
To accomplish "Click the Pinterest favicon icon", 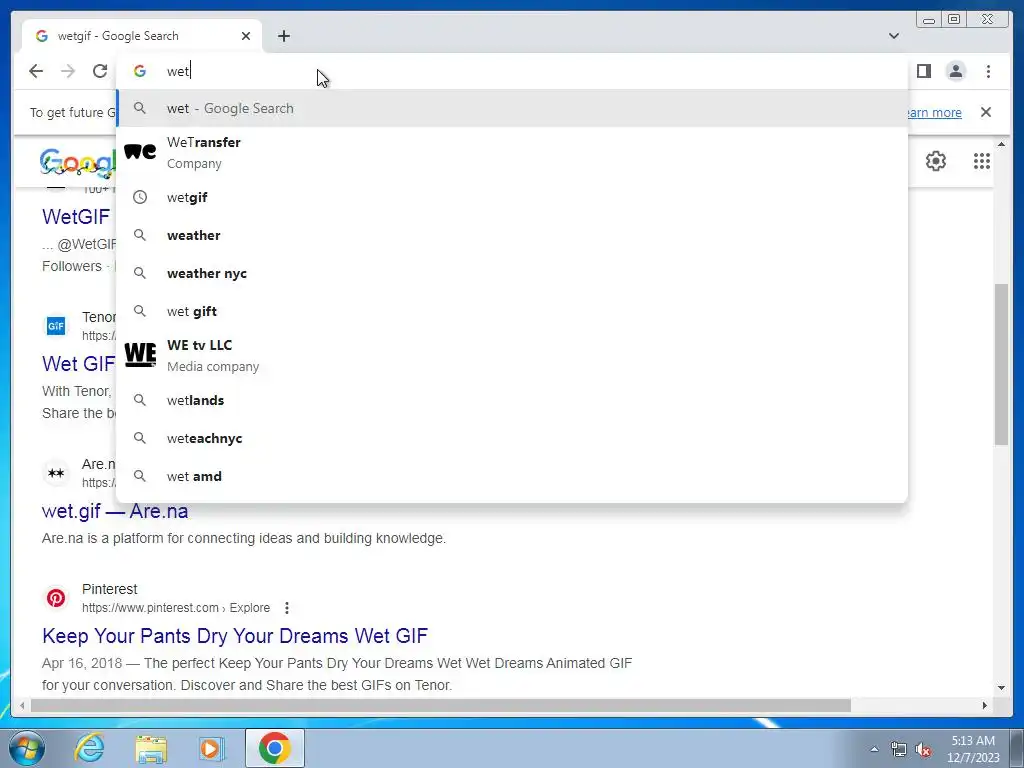I will pyautogui.click(x=56, y=598).
